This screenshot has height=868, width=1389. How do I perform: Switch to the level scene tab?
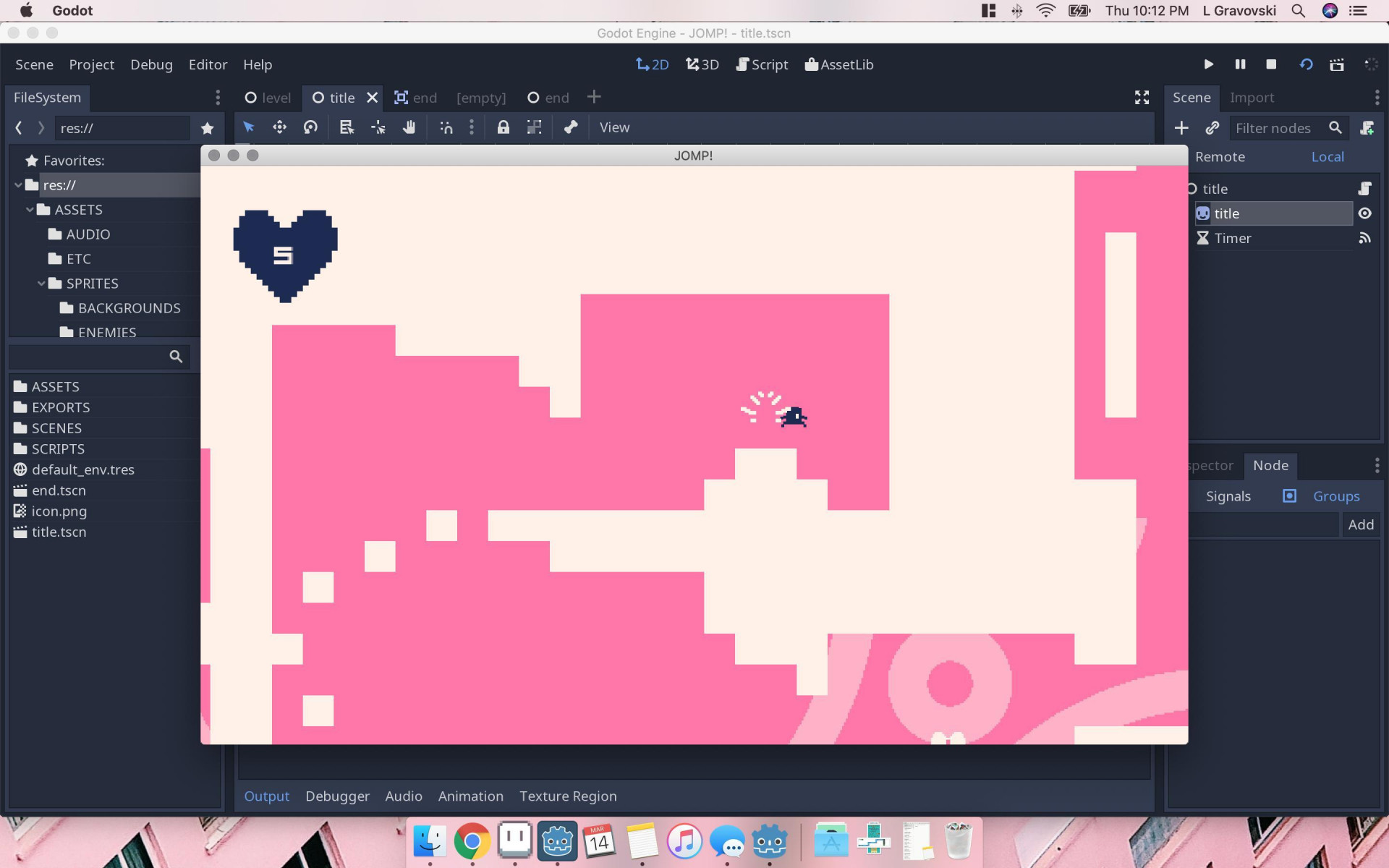coord(268,98)
